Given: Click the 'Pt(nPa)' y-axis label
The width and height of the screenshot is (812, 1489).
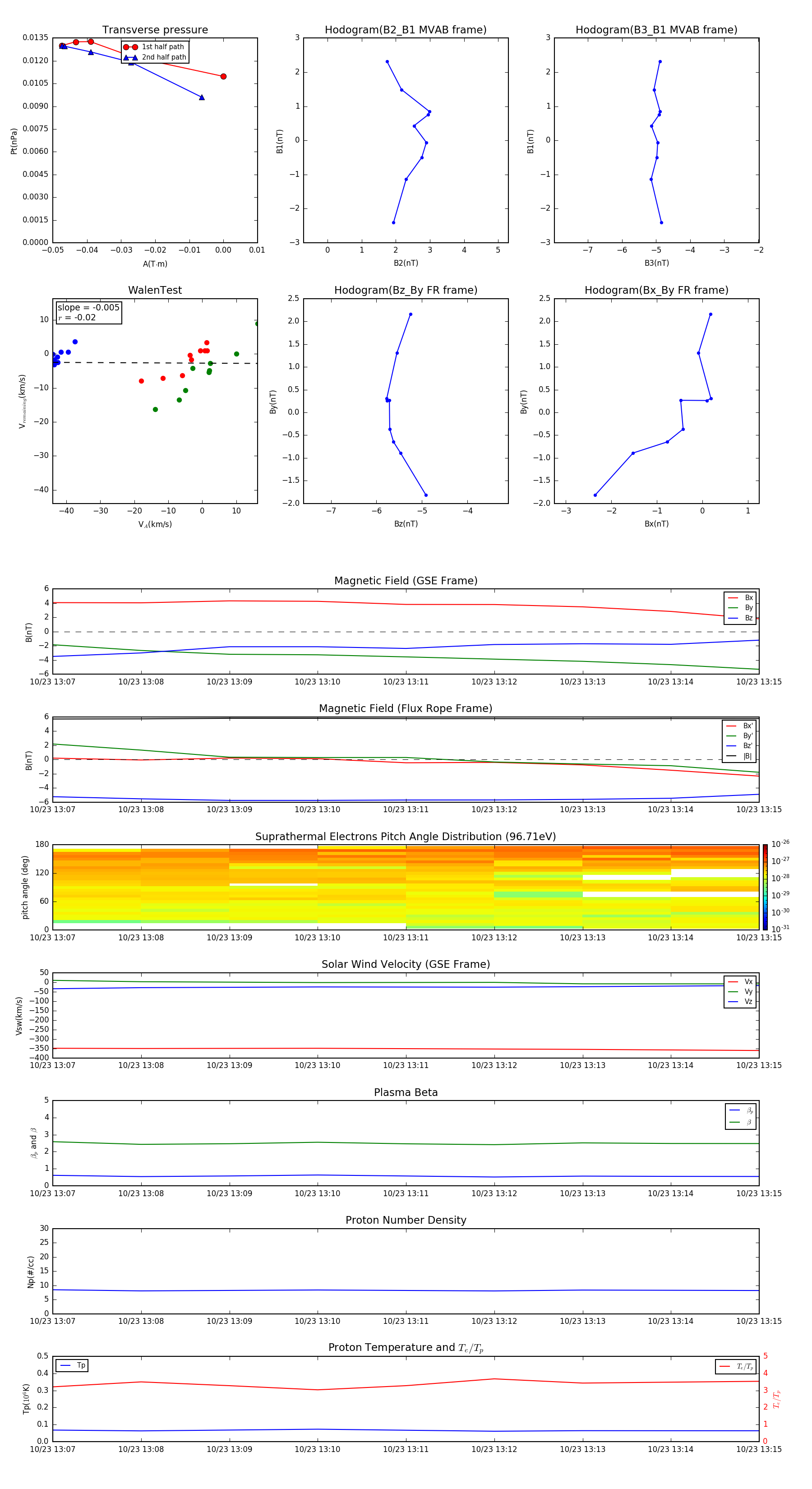Looking at the screenshot, I should point(14,141).
